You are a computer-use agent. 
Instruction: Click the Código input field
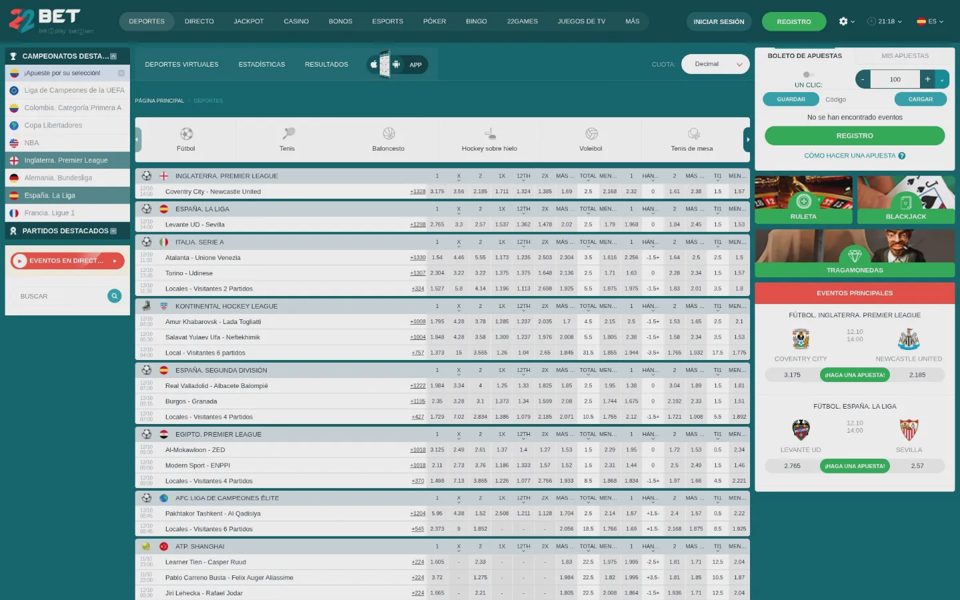coord(857,99)
